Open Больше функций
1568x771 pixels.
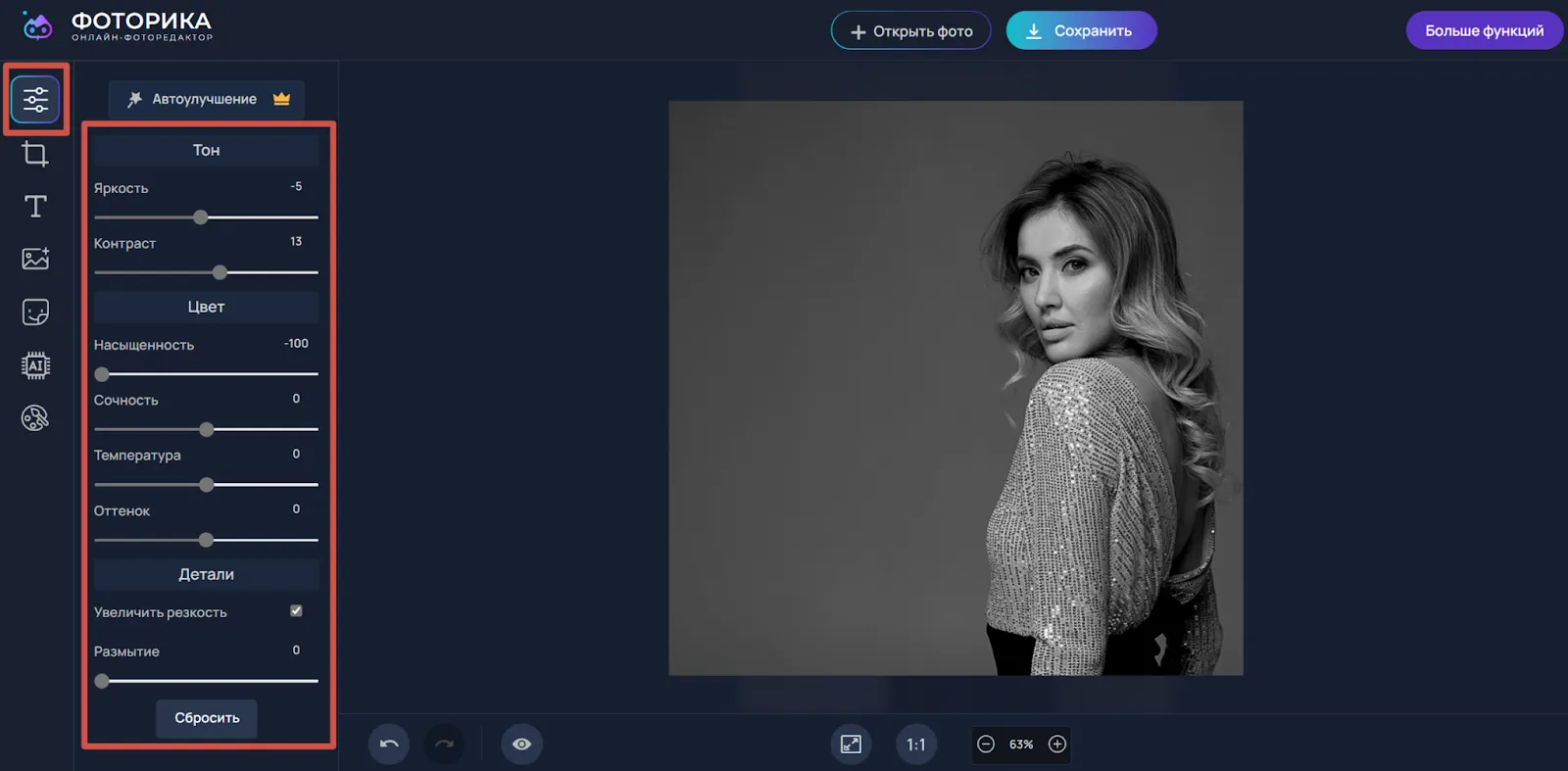(x=1484, y=30)
